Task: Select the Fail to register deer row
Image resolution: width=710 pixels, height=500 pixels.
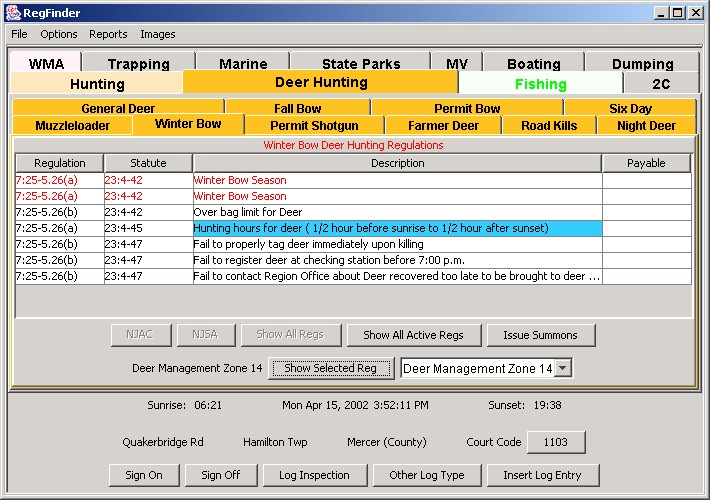Action: click(353, 260)
